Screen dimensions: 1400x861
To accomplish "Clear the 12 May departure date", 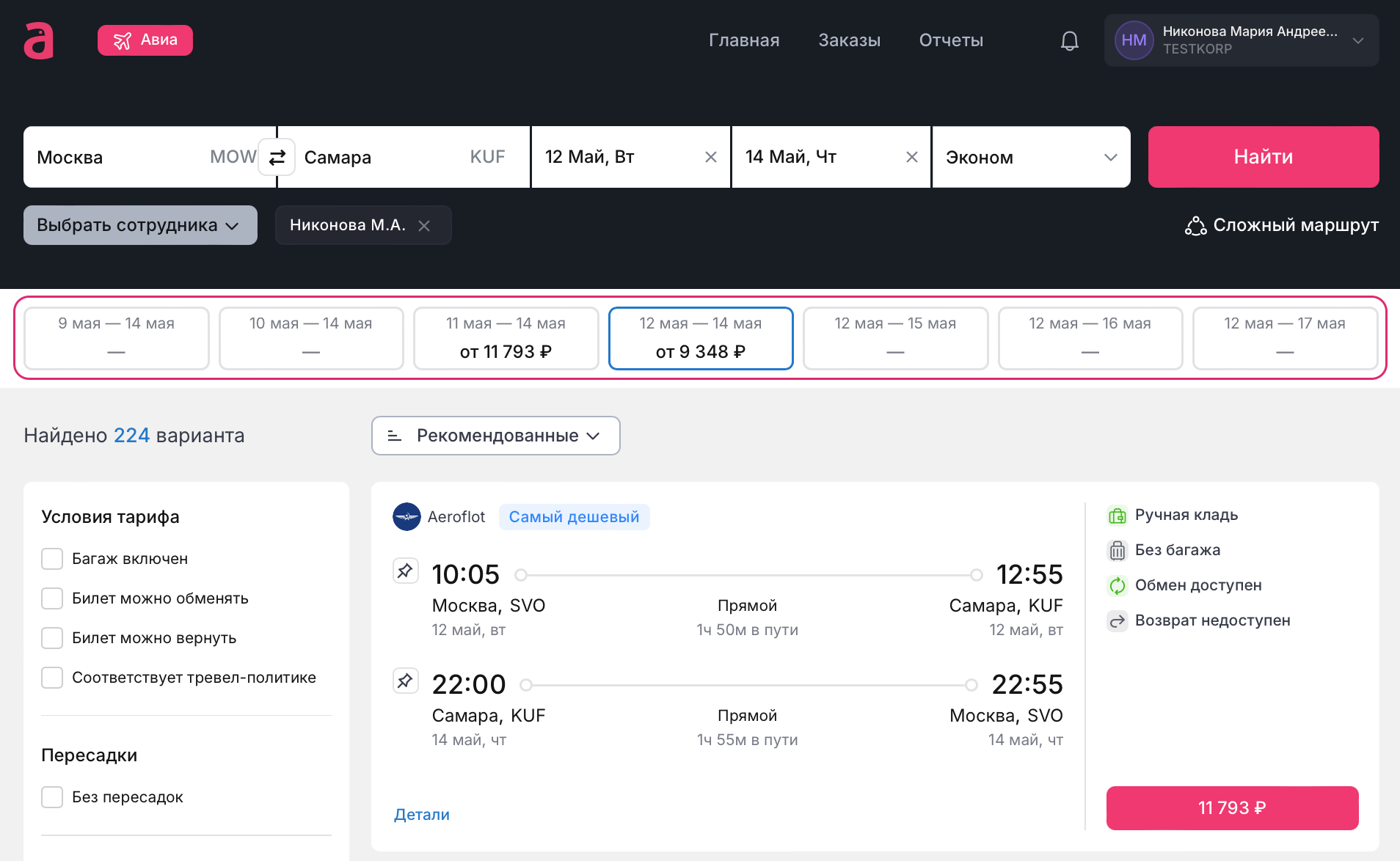I will (x=710, y=157).
